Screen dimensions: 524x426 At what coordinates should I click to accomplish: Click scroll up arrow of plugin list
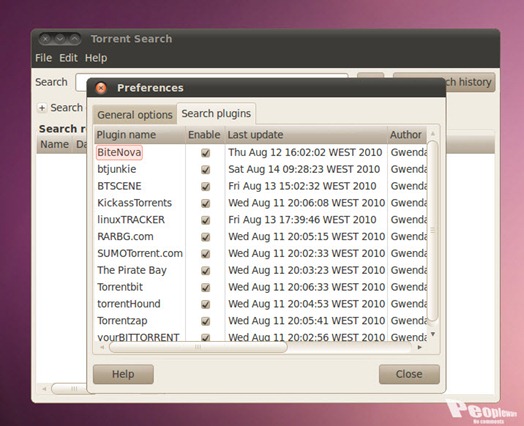(433, 134)
